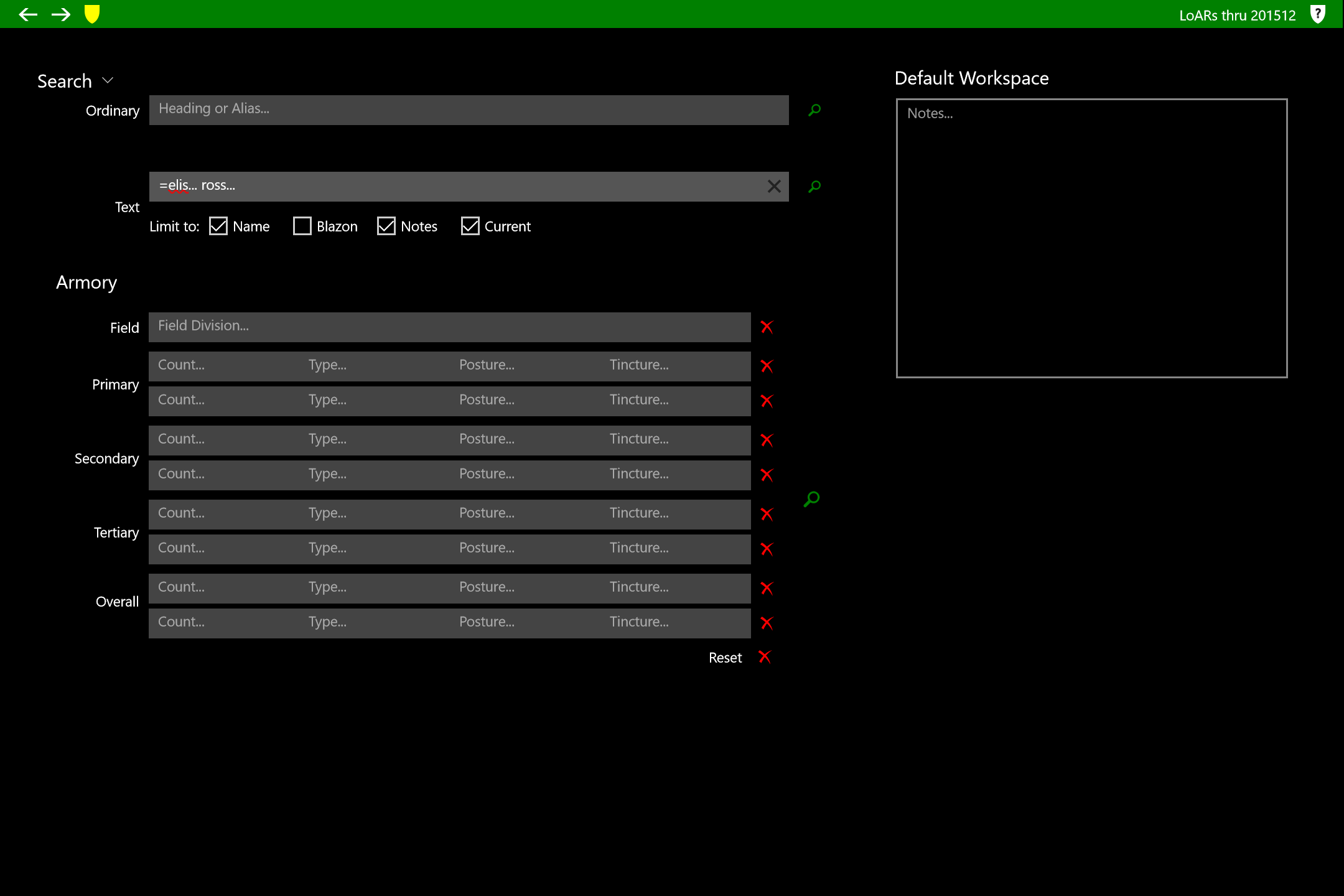Click the red X beside Reset
1344x896 pixels.
tap(765, 657)
